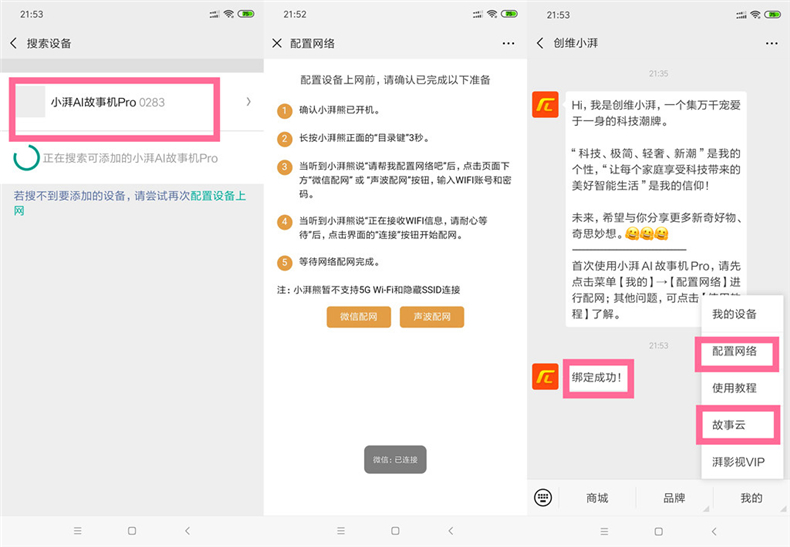
Task: Open the 我的 bottom menu
Action: [x=751, y=498]
